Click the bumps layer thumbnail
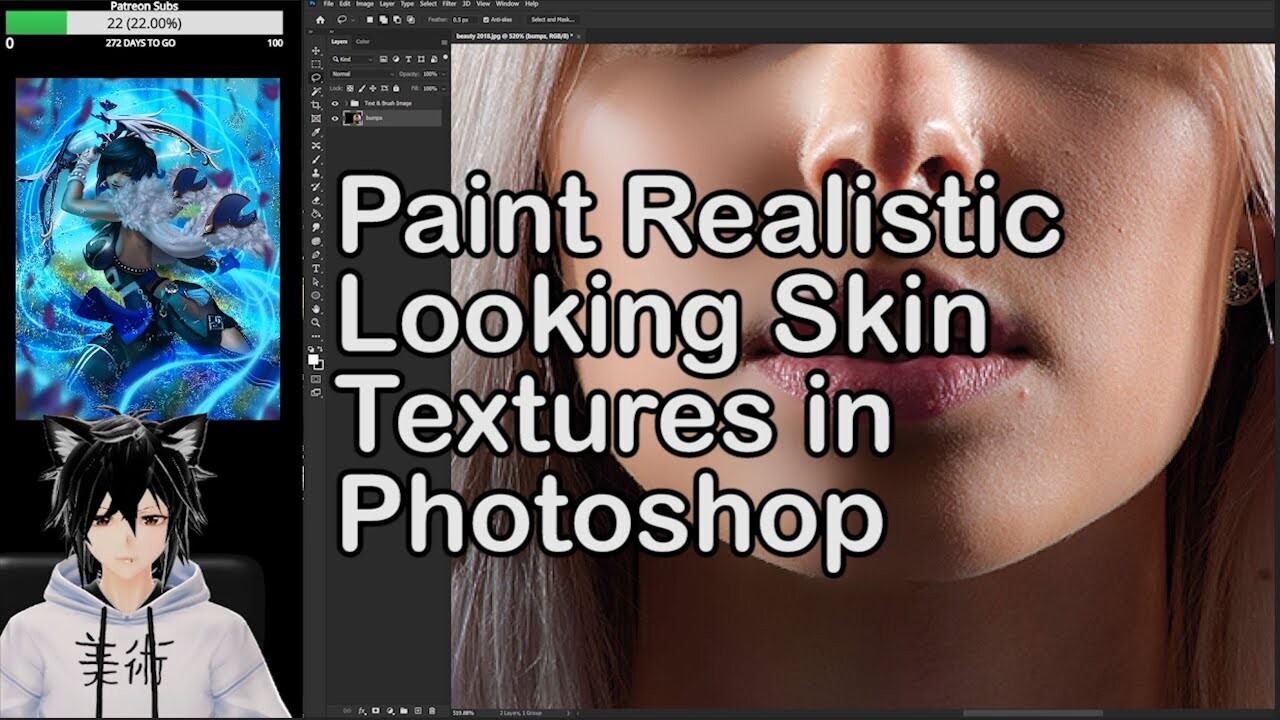The image size is (1280, 720). [x=354, y=117]
